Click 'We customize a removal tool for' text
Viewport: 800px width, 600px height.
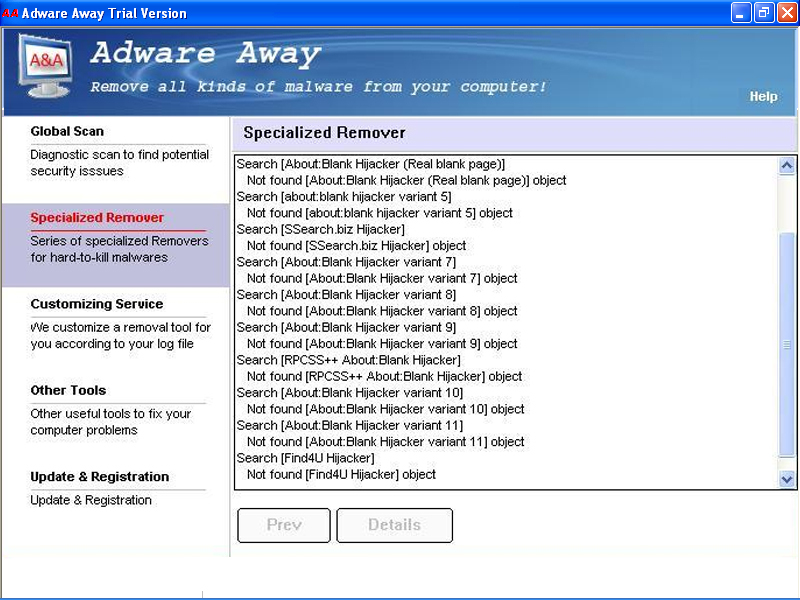[x=120, y=327]
